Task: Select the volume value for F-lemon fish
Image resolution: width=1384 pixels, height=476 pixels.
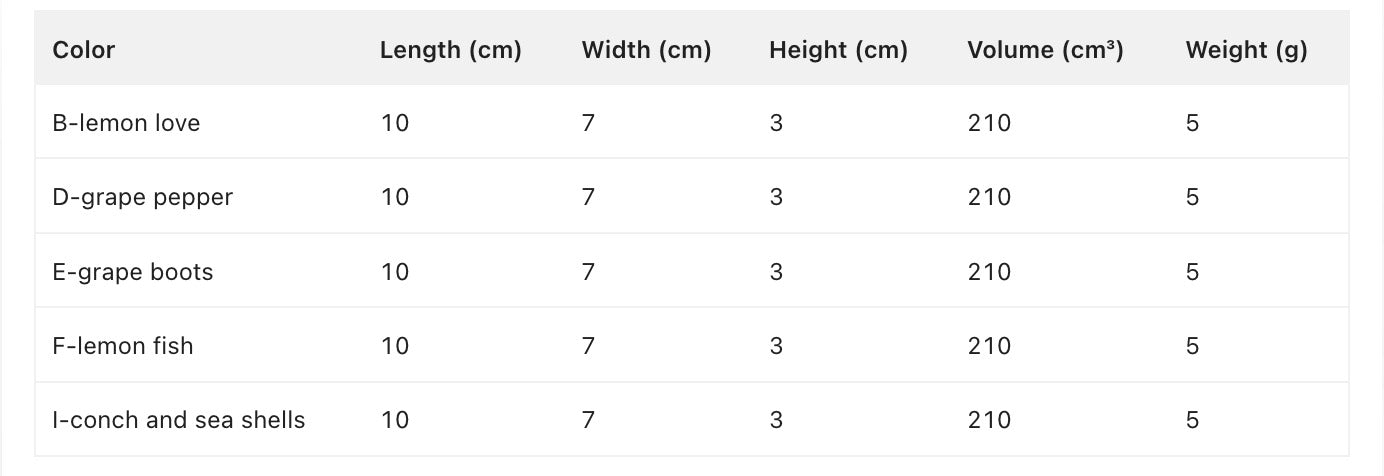Action: 989,346
